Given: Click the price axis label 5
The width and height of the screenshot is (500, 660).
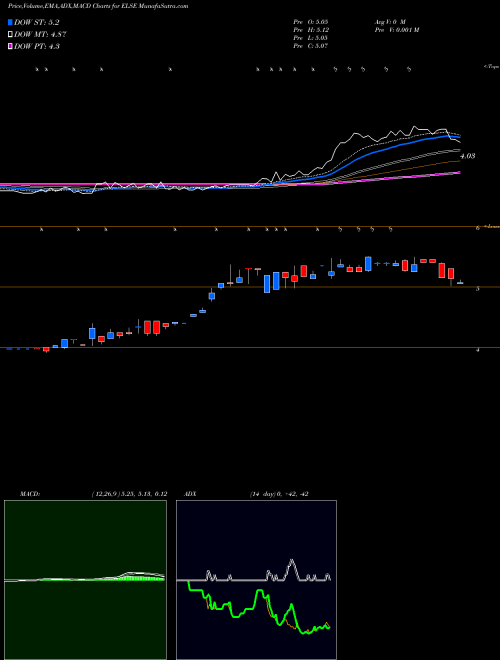Looking at the screenshot, I should coord(477,289).
